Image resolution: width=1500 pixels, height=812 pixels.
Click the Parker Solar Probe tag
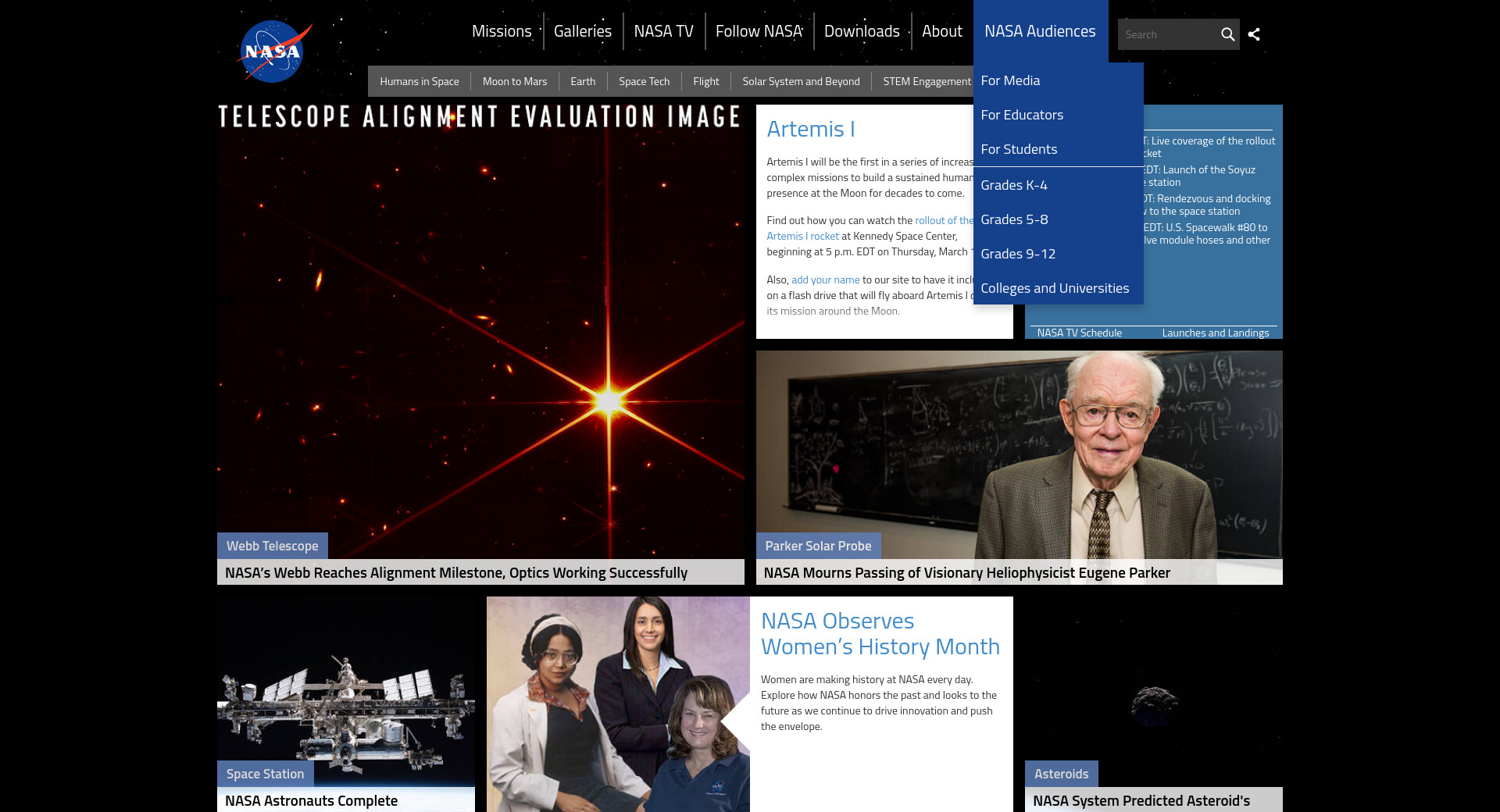[818, 546]
